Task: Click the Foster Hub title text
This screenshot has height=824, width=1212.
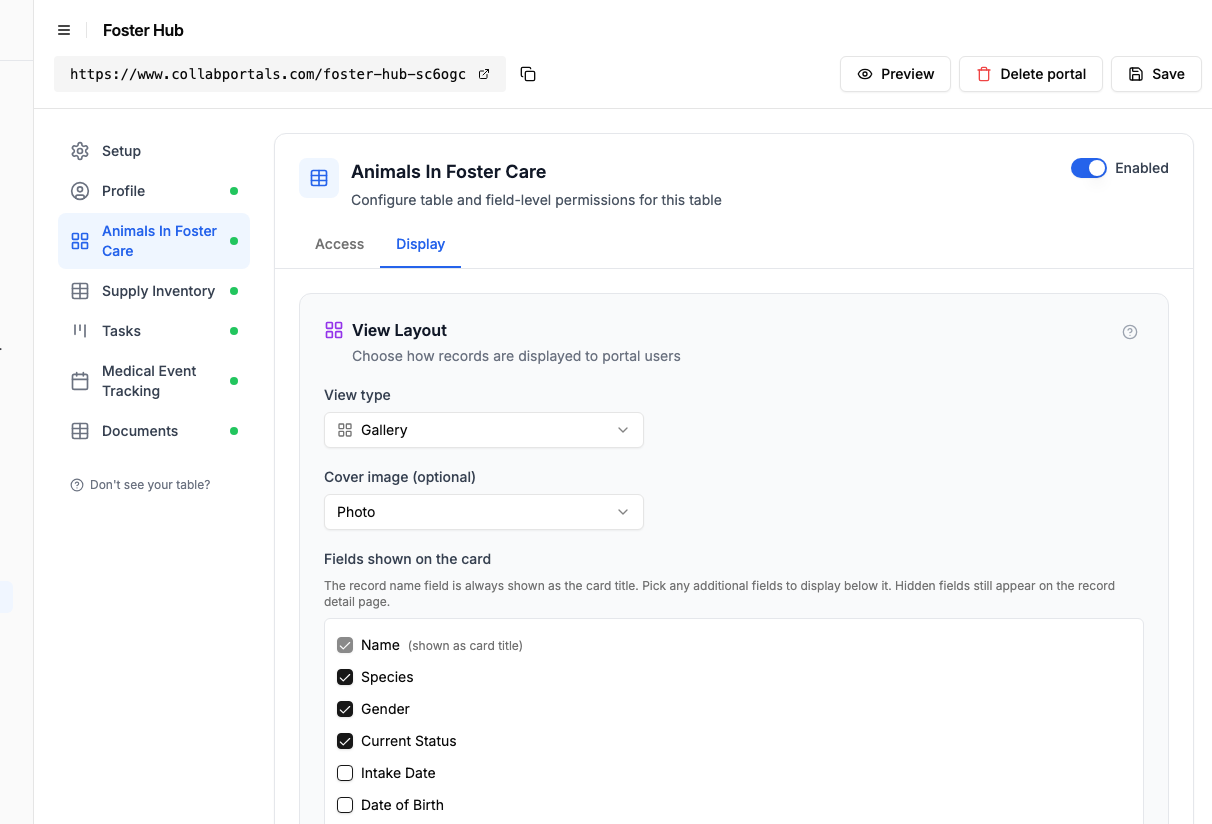Action: pyautogui.click(x=143, y=30)
